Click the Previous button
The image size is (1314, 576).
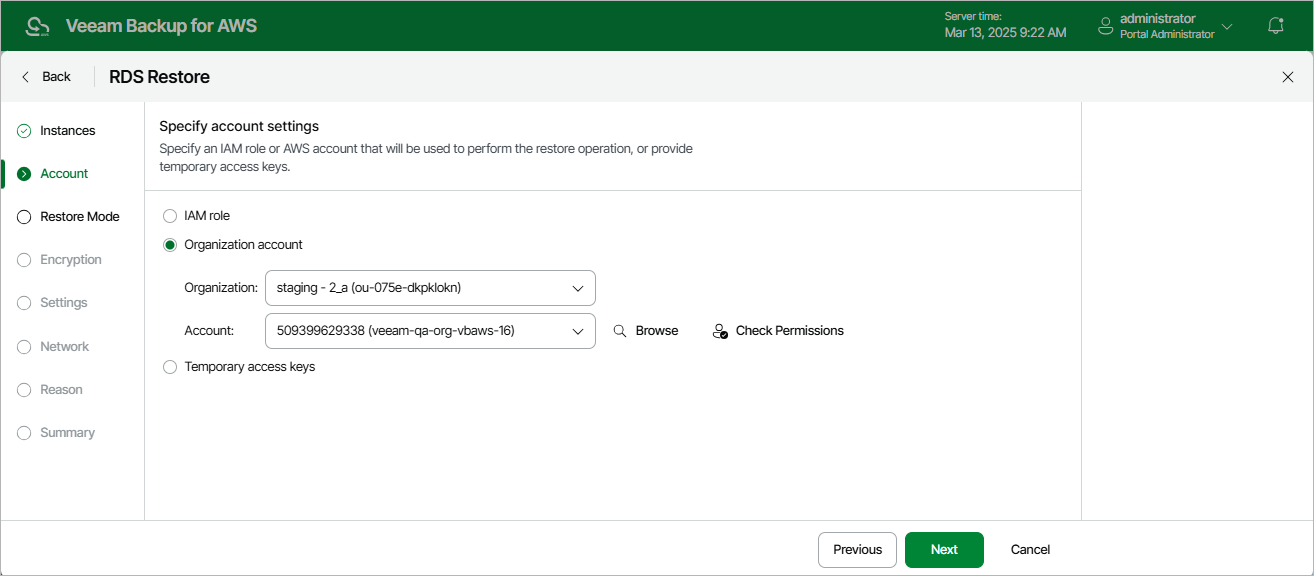tap(856, 549)
